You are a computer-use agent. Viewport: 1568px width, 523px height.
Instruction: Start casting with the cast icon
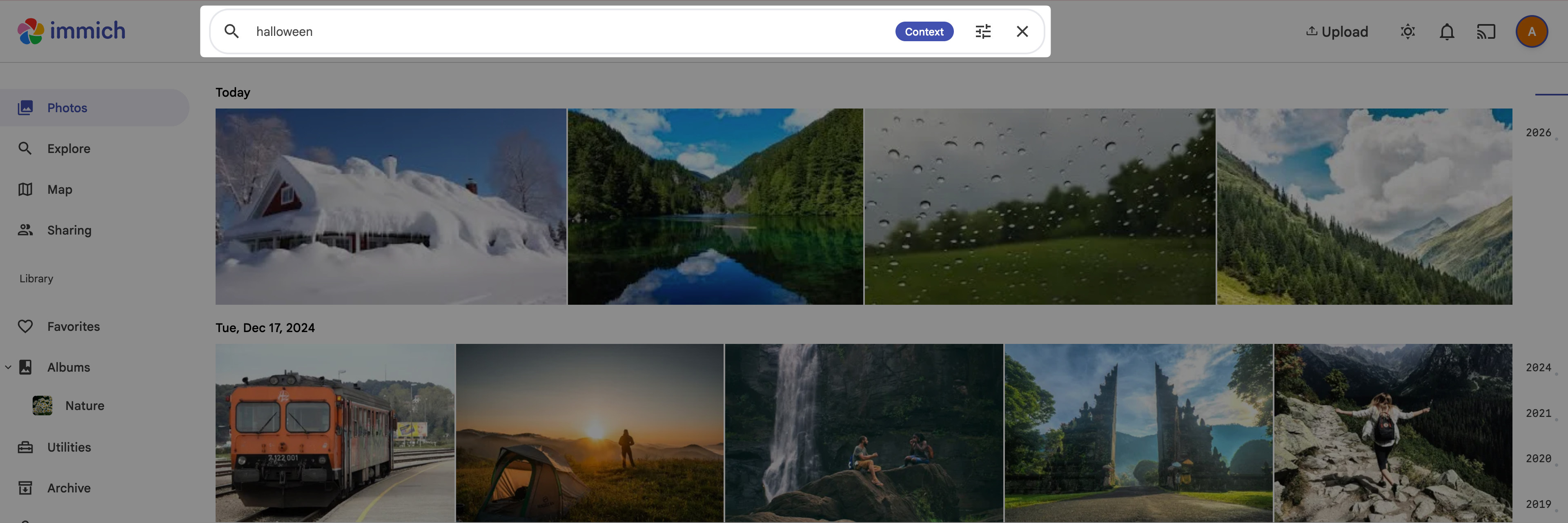pos(1486,31)
